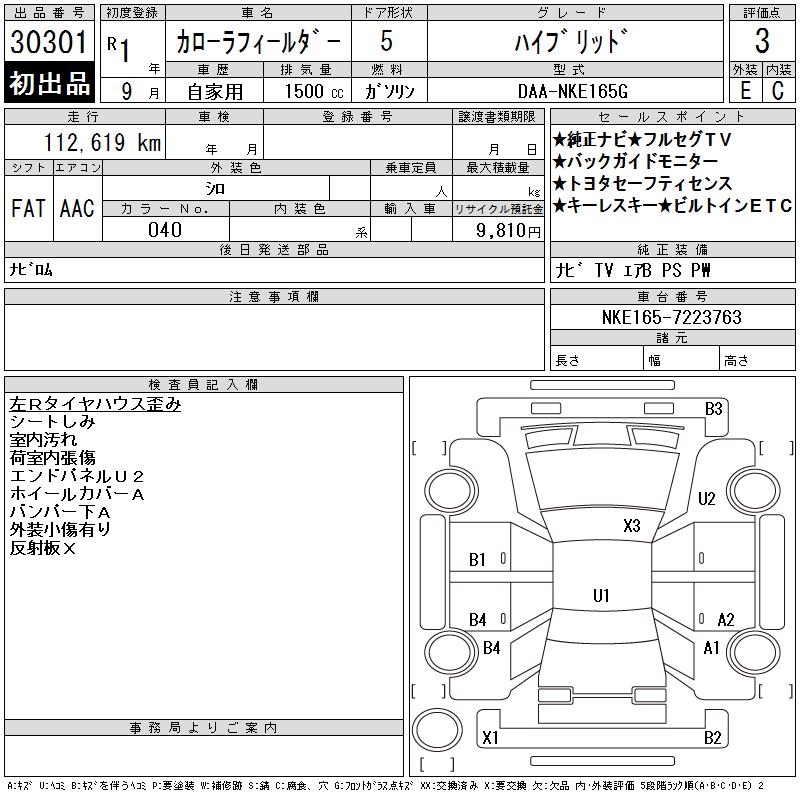
Task: Select sales point トヨタセーフティセンス
Action: click(x=643, y=183)
